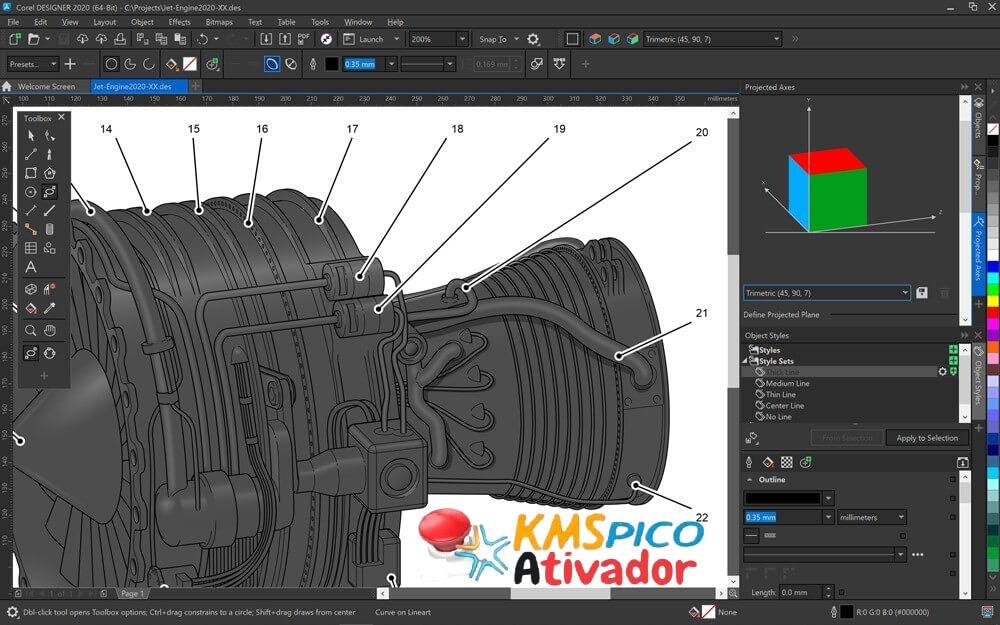Toggle the Ellipse shape icon in property bar
The image size is (1000, 625).
111,64
